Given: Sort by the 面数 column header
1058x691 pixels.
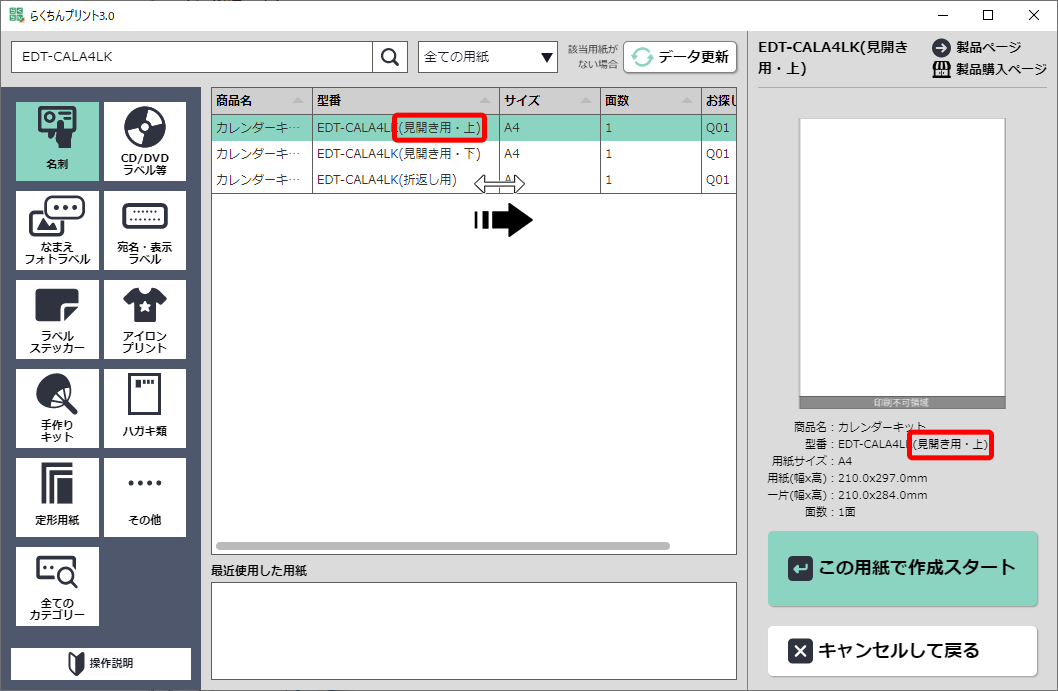Looking at the screenshot, I should [650, 101].
